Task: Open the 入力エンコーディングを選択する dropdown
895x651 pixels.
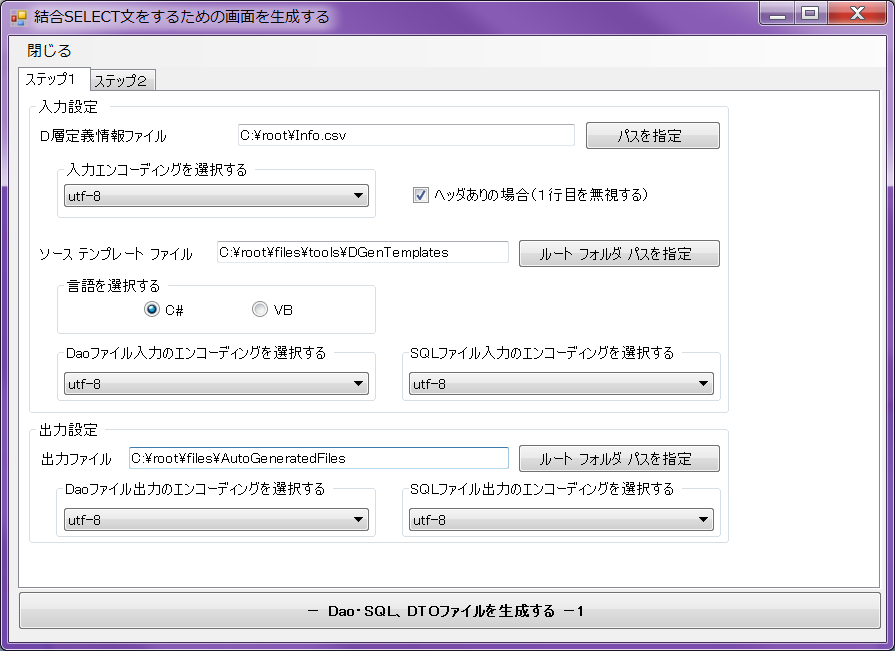Action: tap(216, 196)
